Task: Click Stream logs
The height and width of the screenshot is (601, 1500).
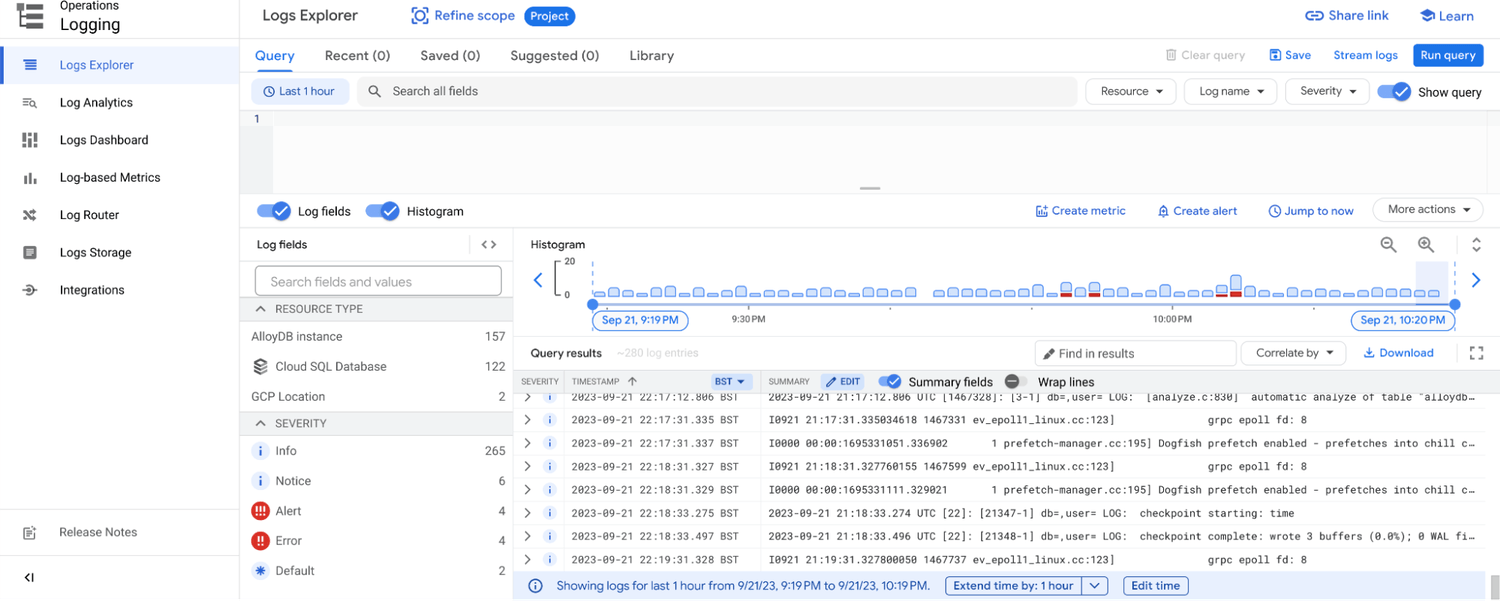Action: point(1365,56)
